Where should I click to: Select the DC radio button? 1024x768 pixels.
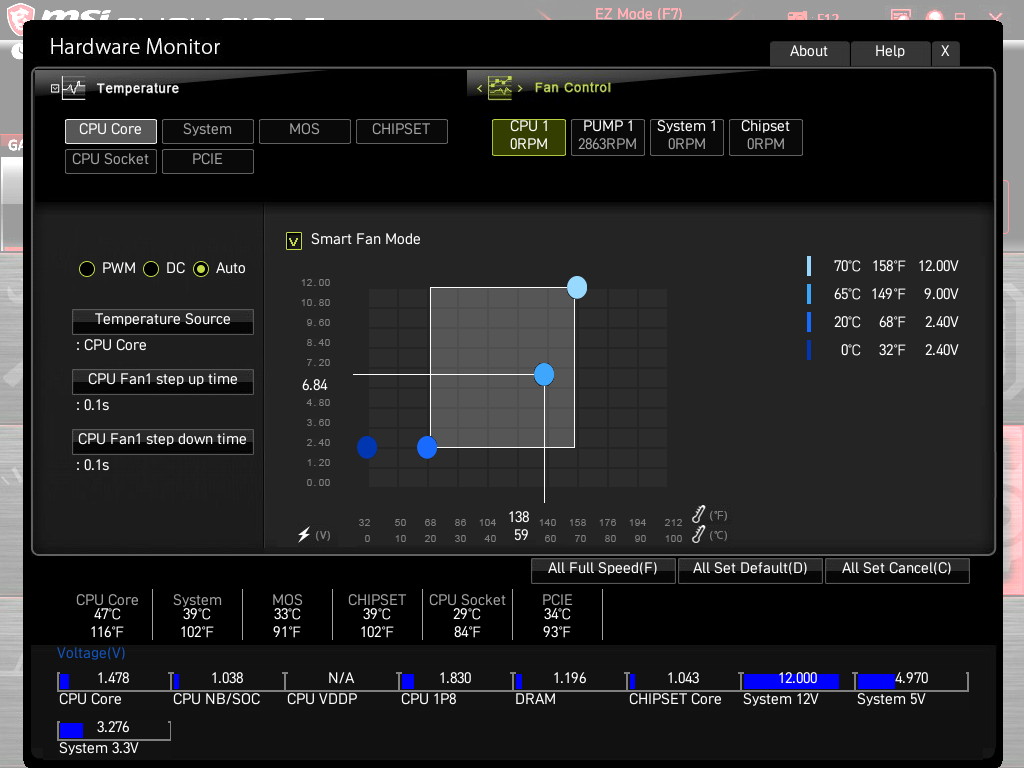pyautogui.click(x=151, y=268)
